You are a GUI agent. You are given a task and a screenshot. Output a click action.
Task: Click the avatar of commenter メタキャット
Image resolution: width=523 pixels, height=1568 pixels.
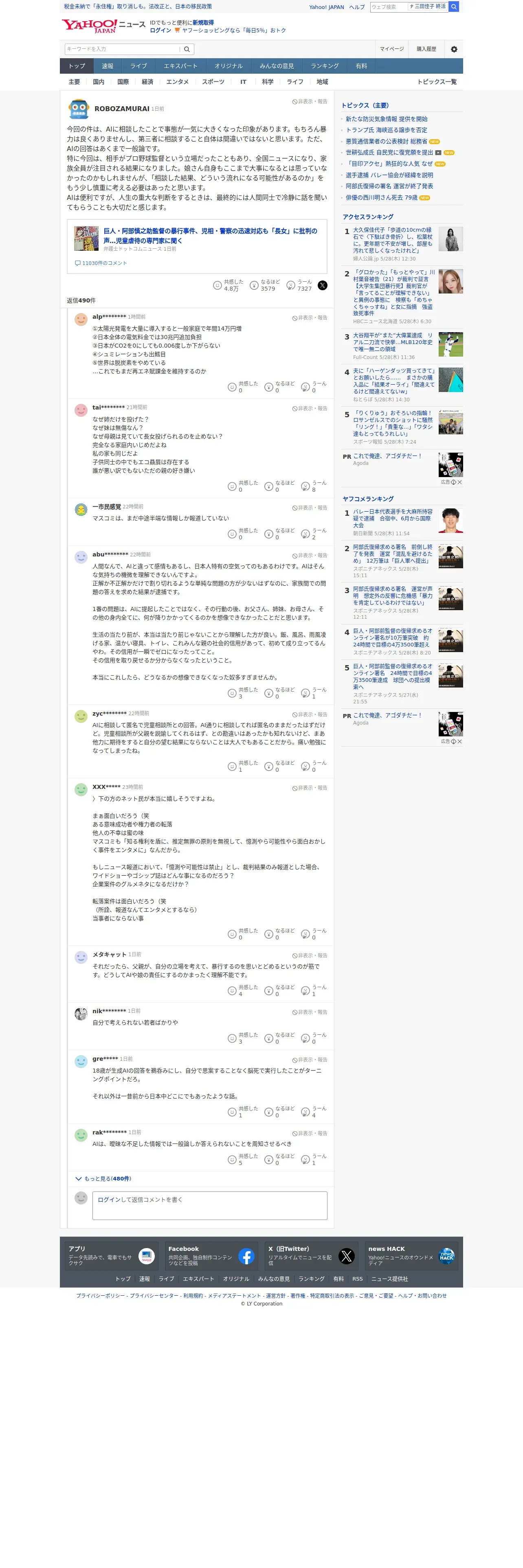(x=81, y=957)
